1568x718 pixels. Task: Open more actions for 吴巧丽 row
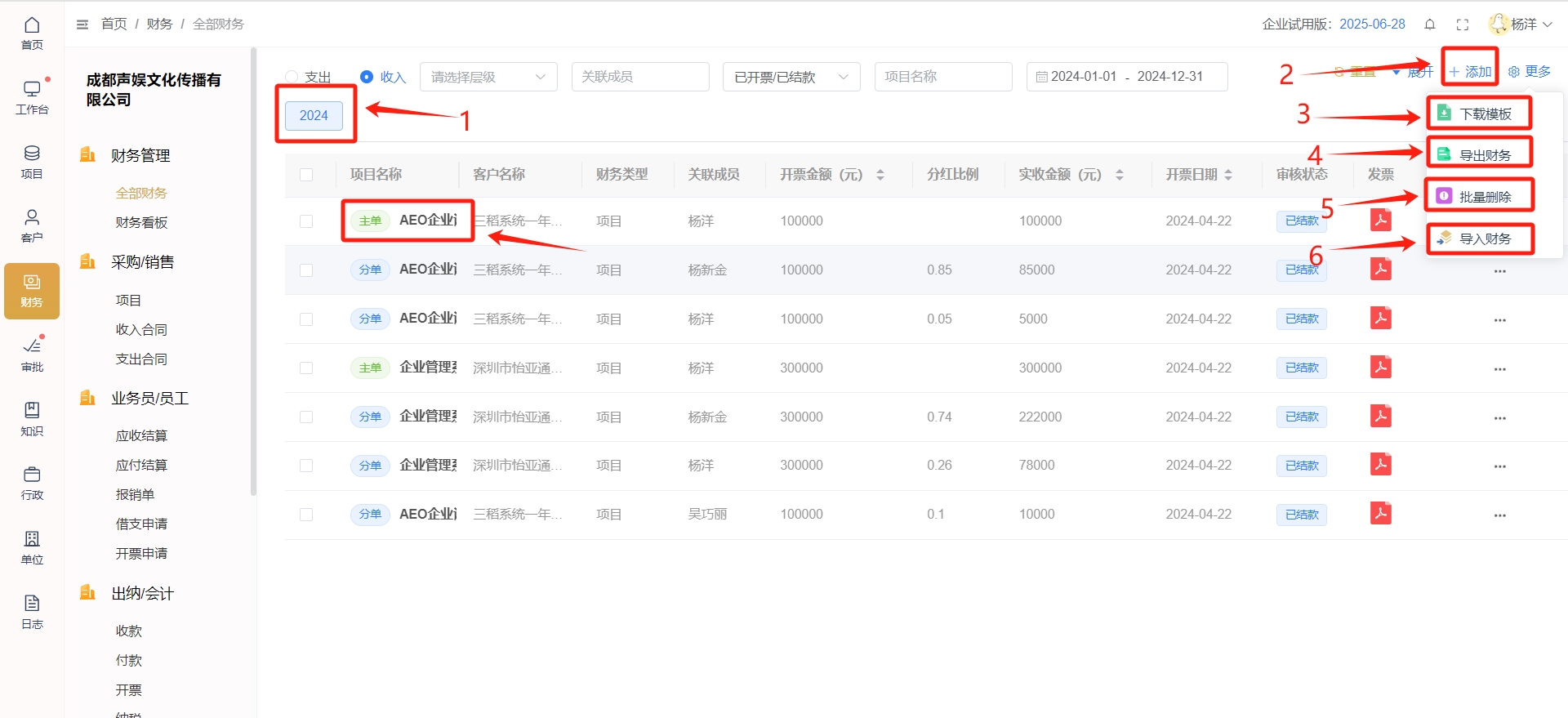click(x=1500, y=515)
